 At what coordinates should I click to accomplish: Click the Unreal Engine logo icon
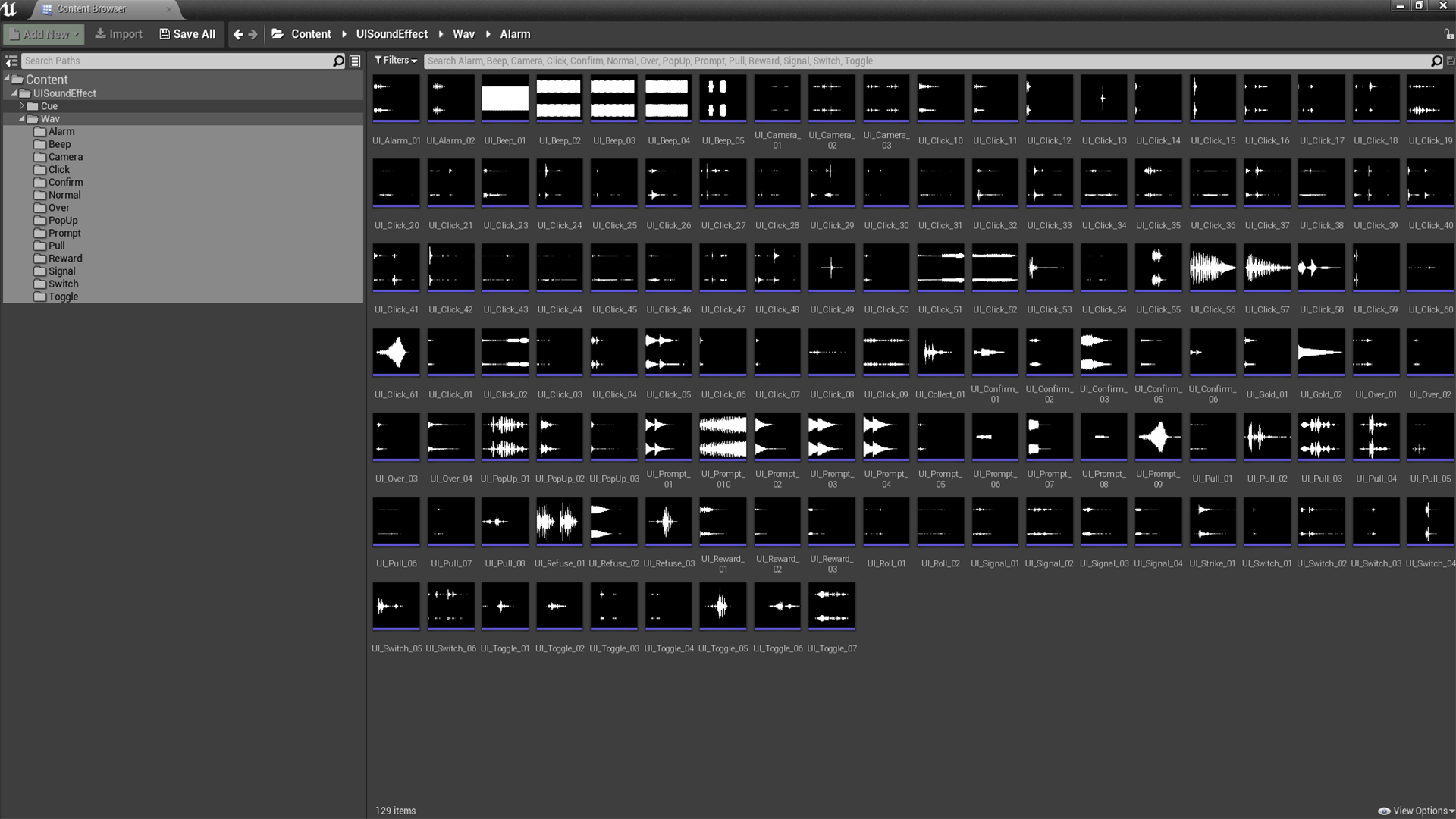click(11, 10)
